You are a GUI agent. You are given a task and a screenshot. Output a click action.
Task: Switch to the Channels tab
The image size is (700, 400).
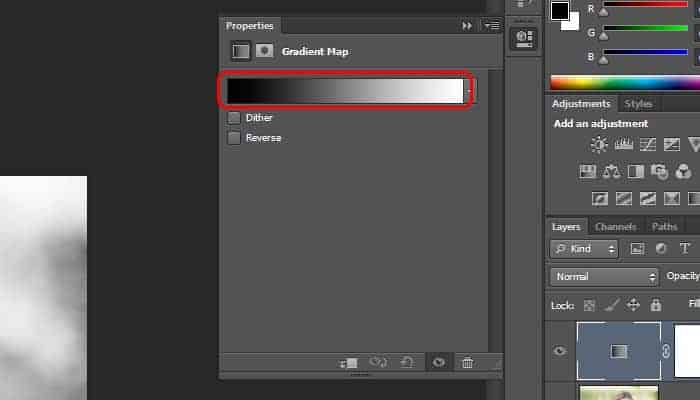tap(615, 227)
